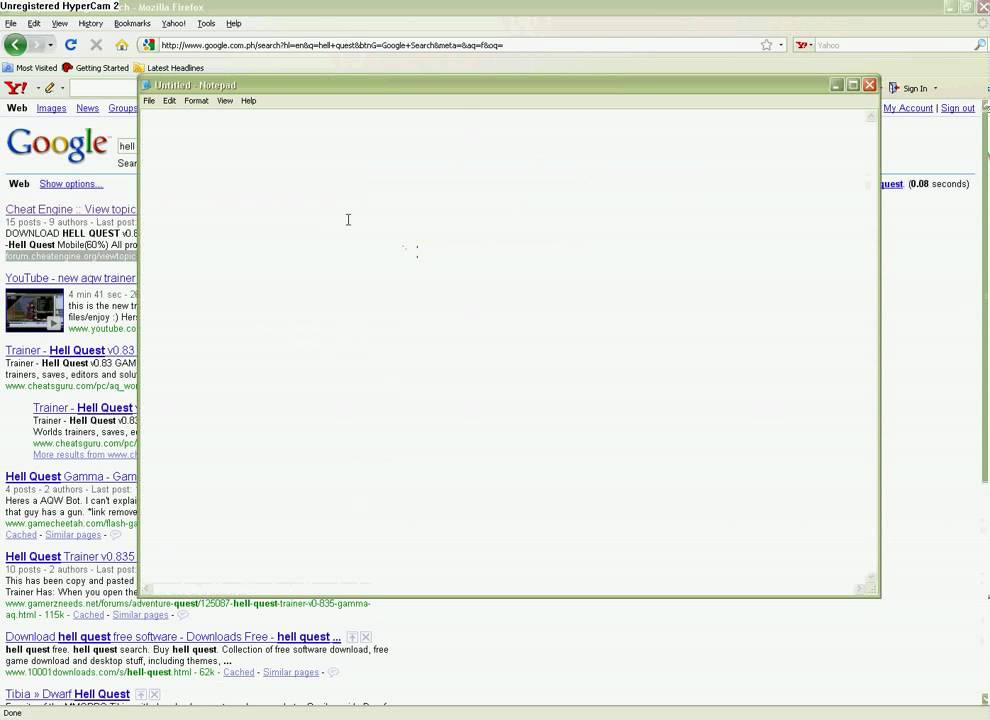Click Notepad's horizontal scrollbar left arrow
Image resolution: width=990 pixels, height=720 pixels.
(146, 589)
